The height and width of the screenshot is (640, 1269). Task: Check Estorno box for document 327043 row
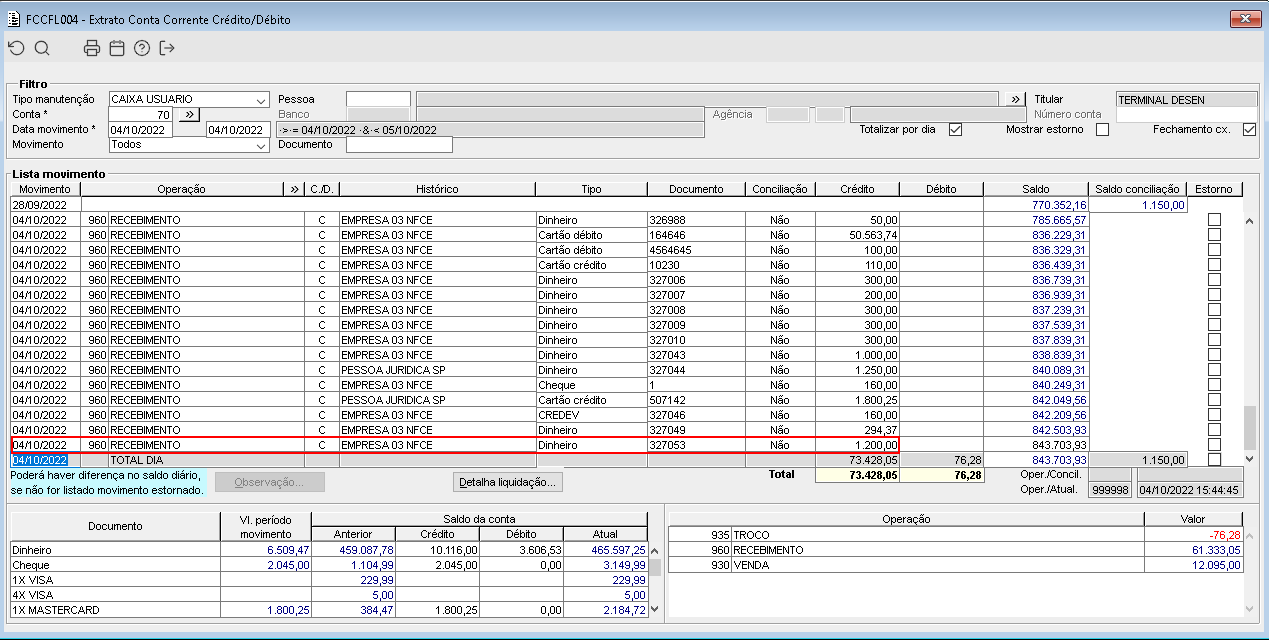point(1214,355)
